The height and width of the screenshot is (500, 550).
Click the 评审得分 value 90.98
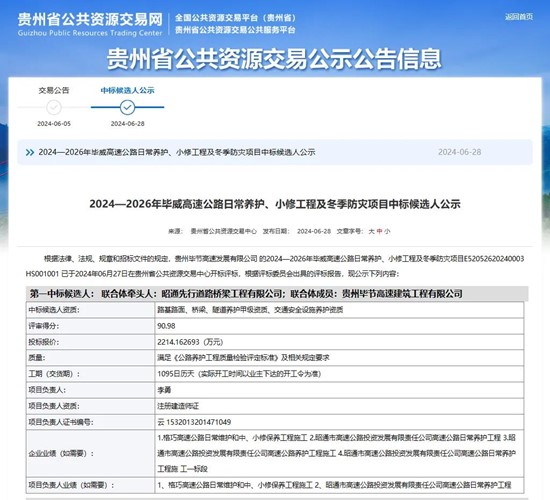pos(166,326)
